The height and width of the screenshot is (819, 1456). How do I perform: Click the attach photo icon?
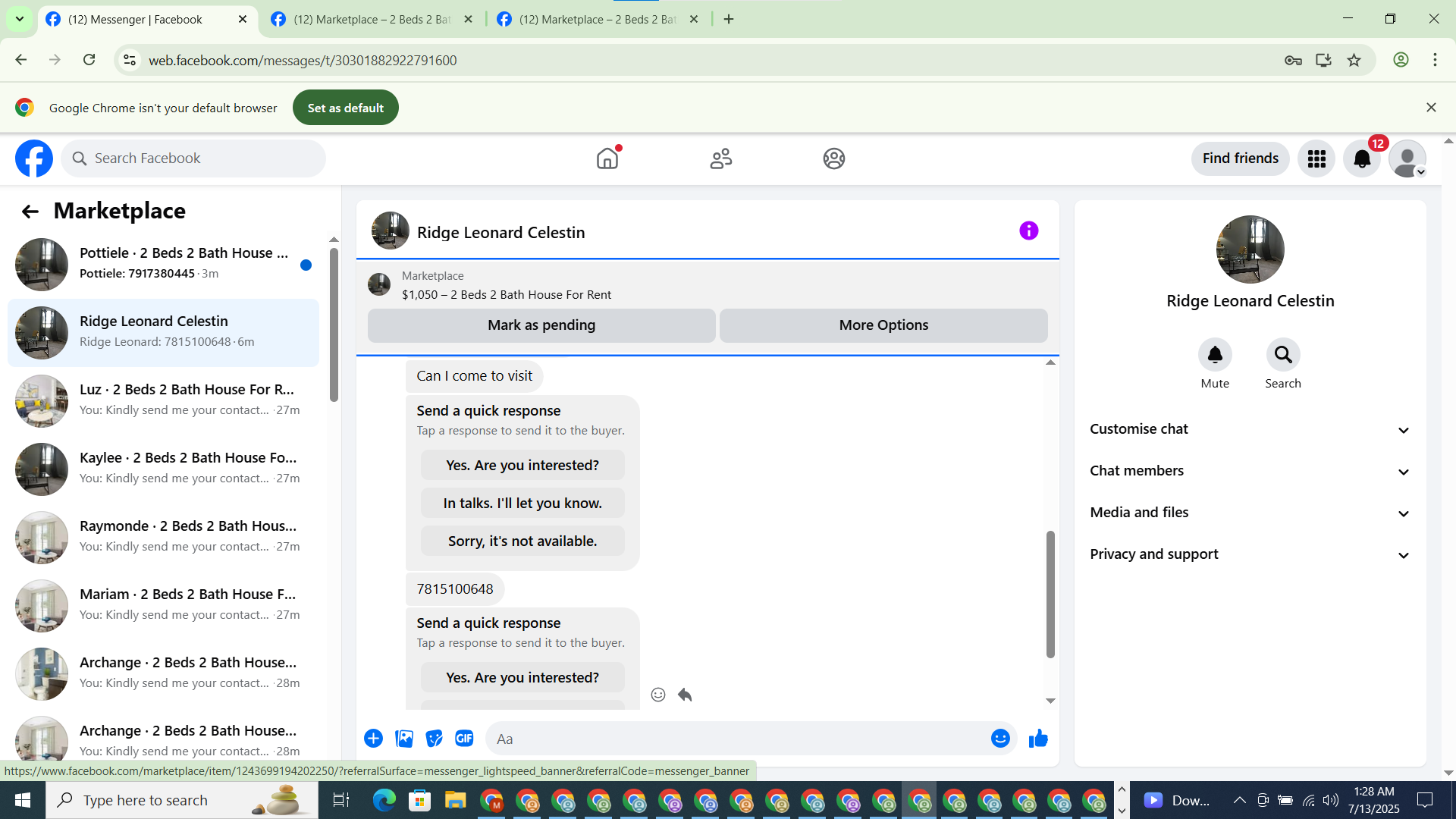[404, 738]
